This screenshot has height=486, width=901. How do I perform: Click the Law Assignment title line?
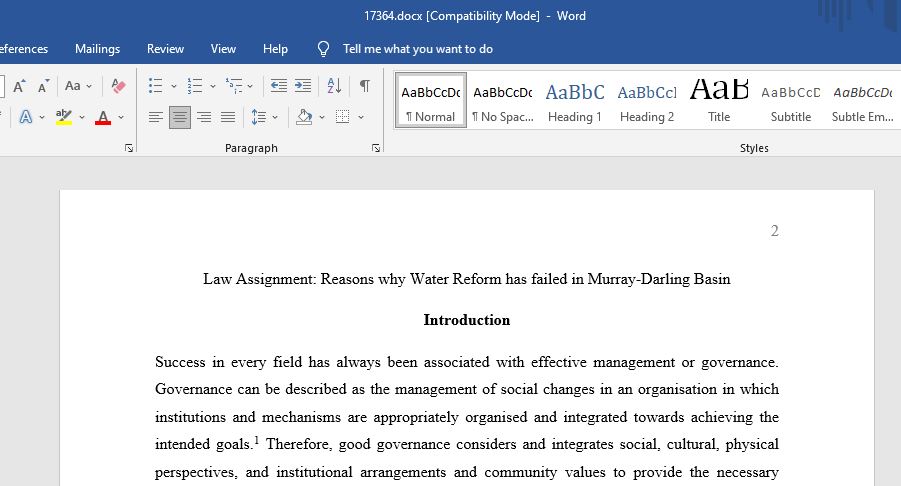tap(467, 279)
